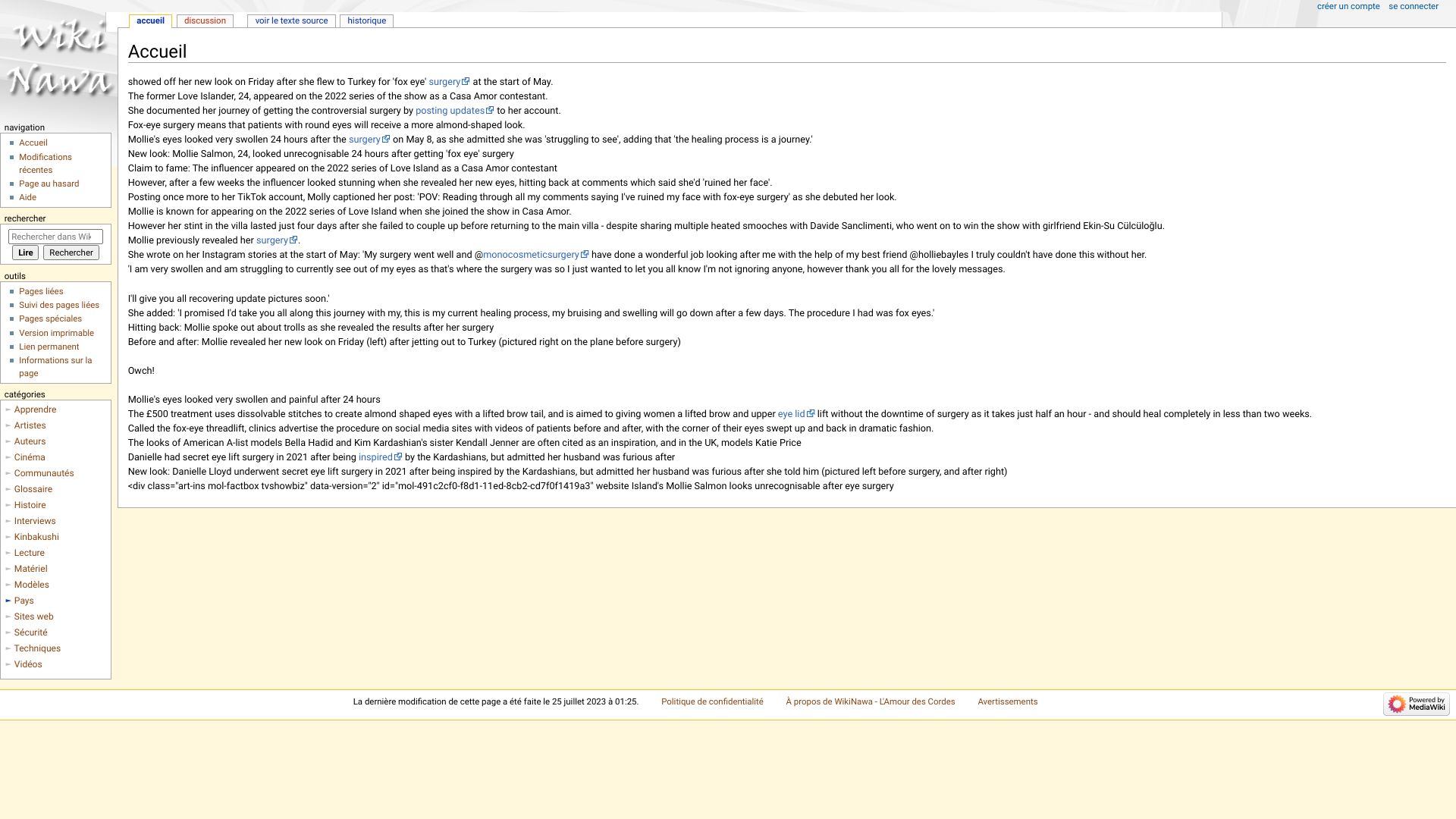Viewport: 1456px width, 819px height.
Task: Click external-link icon beside 'inspired'
Action: [398, 457]
